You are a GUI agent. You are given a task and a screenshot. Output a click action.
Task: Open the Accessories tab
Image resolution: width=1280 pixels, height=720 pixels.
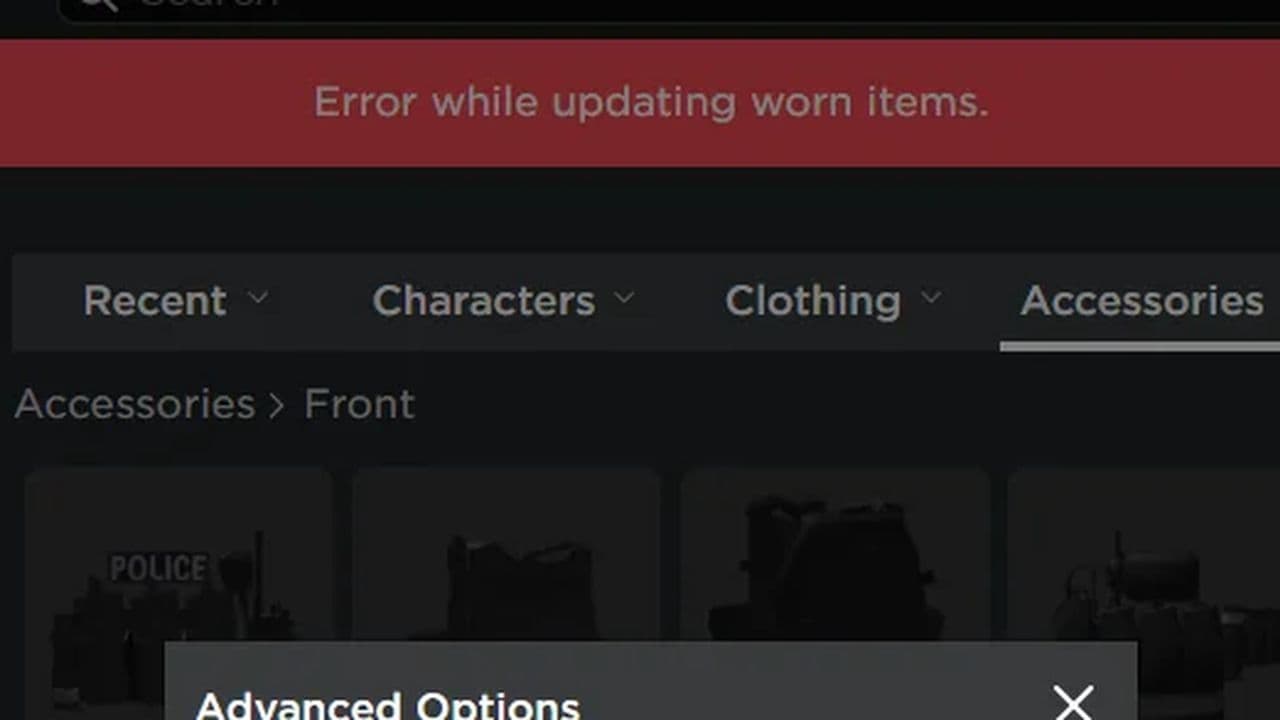pos(1142,301)
